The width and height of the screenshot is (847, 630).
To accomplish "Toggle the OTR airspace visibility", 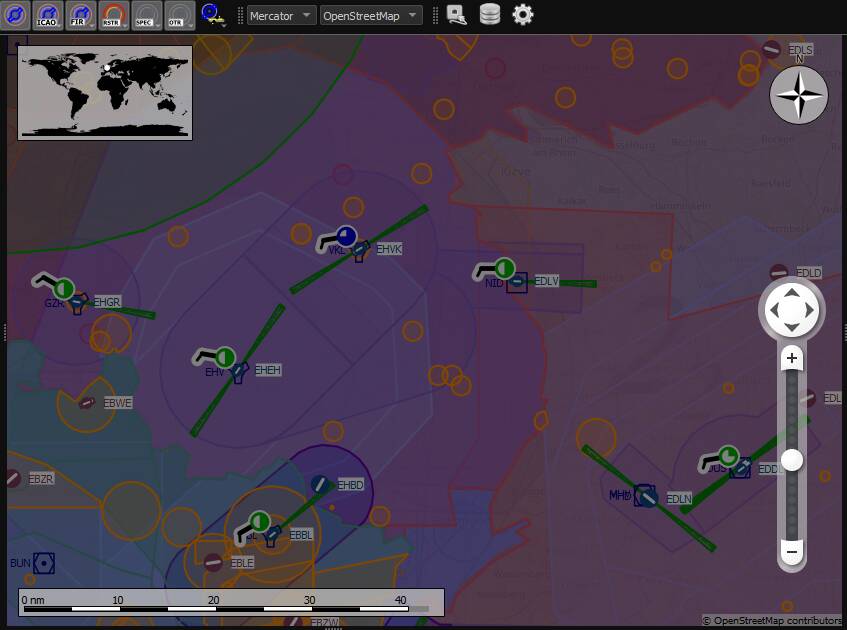I will coord(175,15).
